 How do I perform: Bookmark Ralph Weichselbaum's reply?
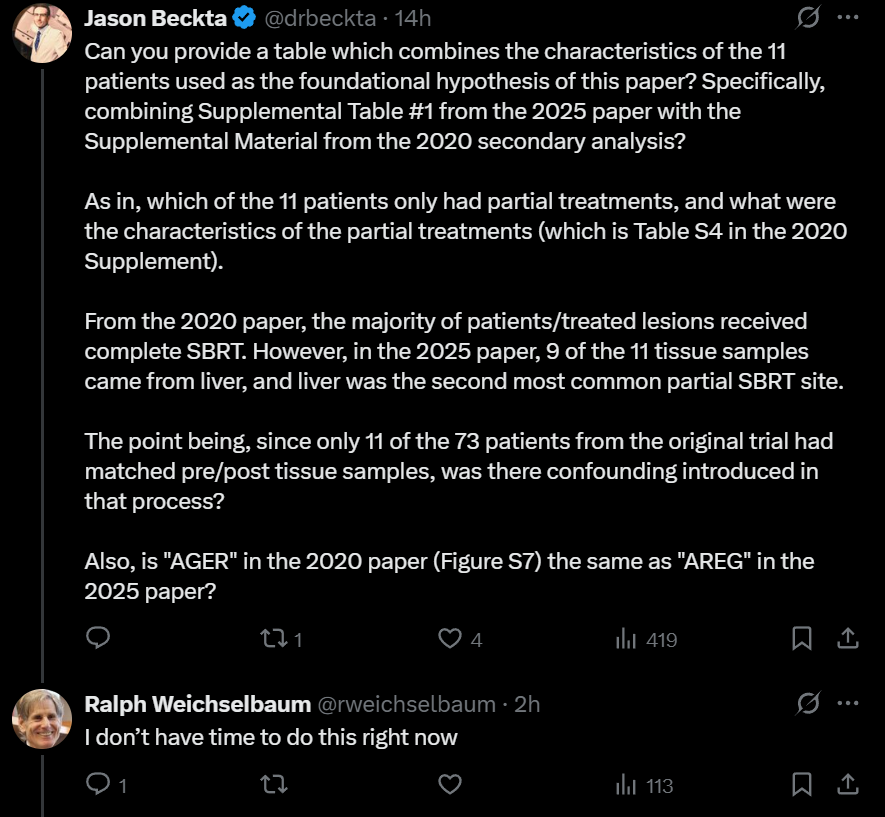802,784
